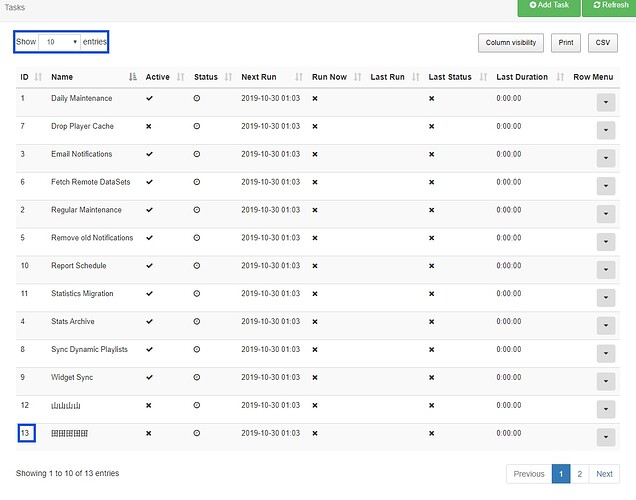Click Run Now cross for Regular Maintenance
Viewport: 636px width, 500px height.
point(315,210)
